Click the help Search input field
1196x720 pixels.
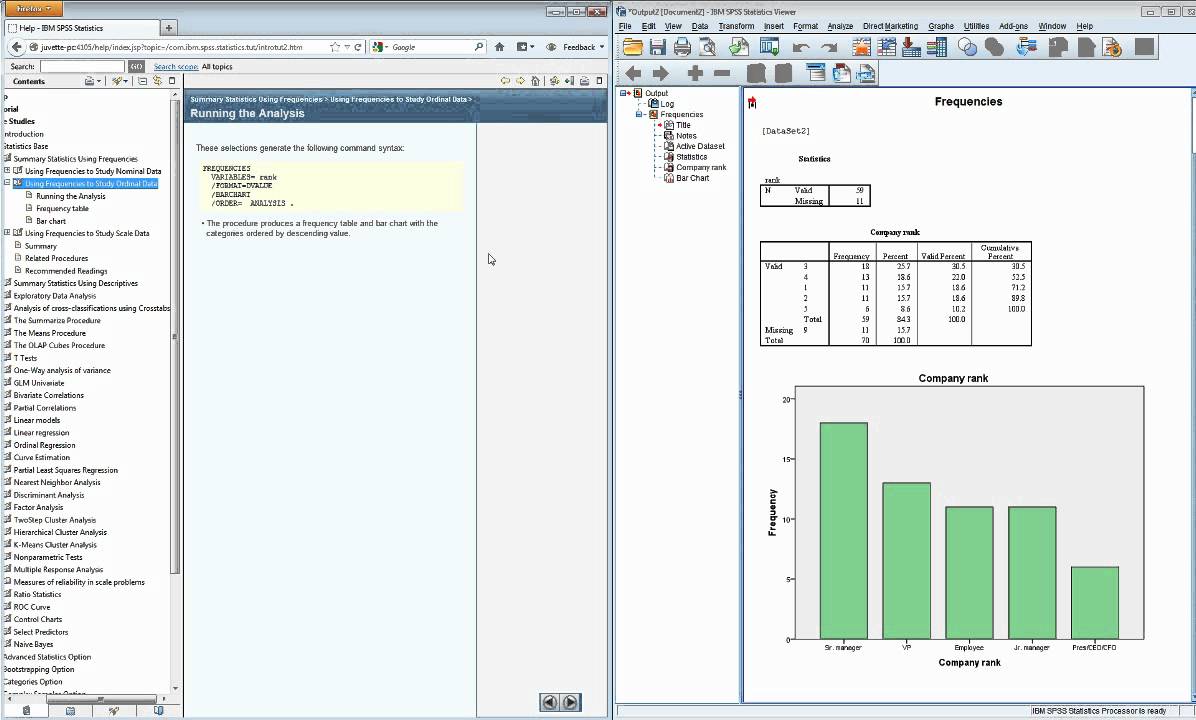click(x=82, y=66)
